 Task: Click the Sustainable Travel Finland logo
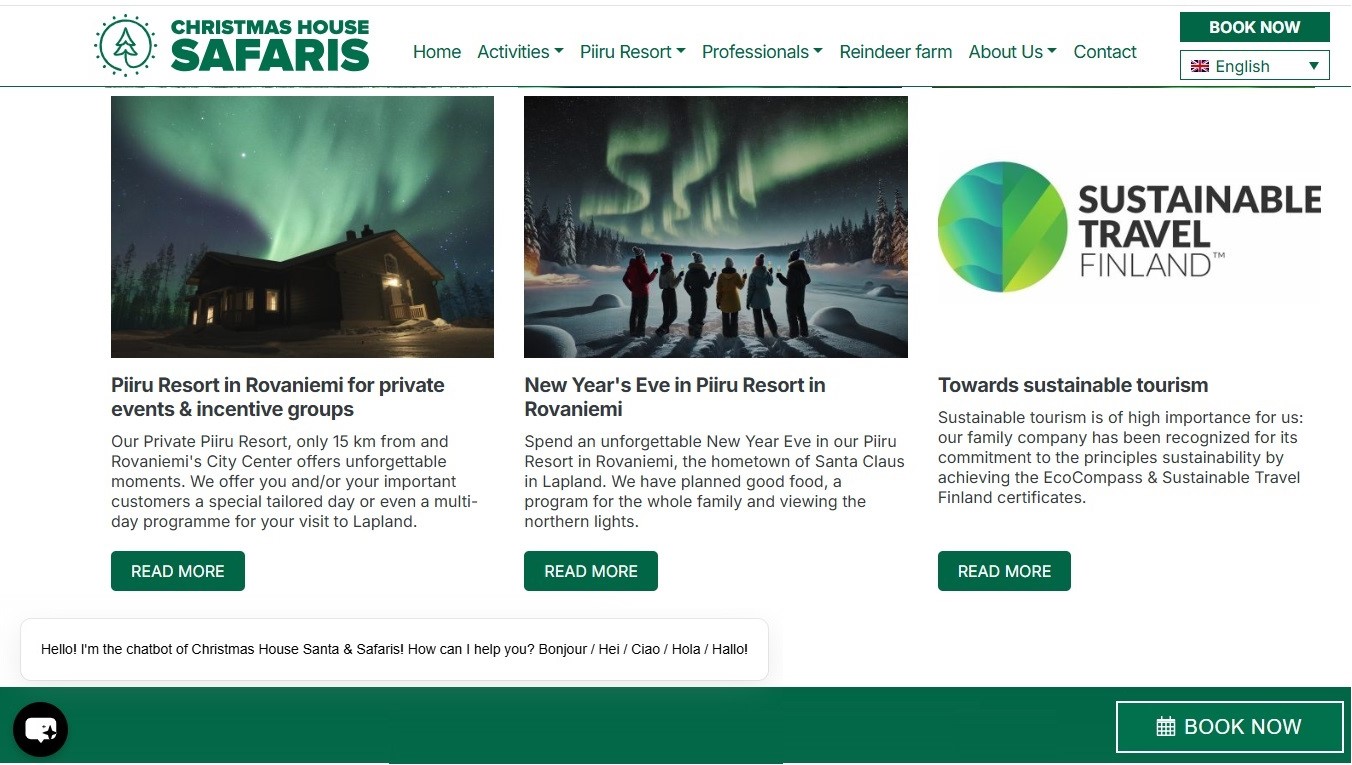(x=1129, y=227)
